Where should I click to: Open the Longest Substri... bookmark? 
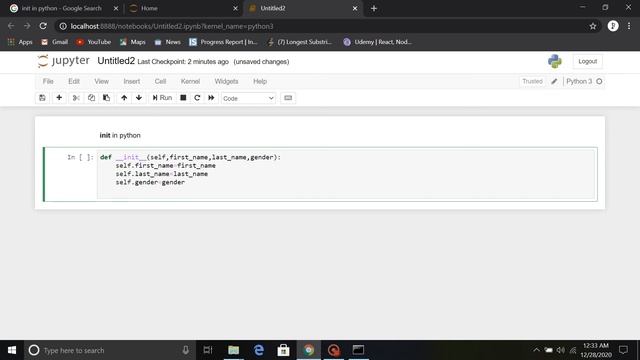(x=300, y=42)
